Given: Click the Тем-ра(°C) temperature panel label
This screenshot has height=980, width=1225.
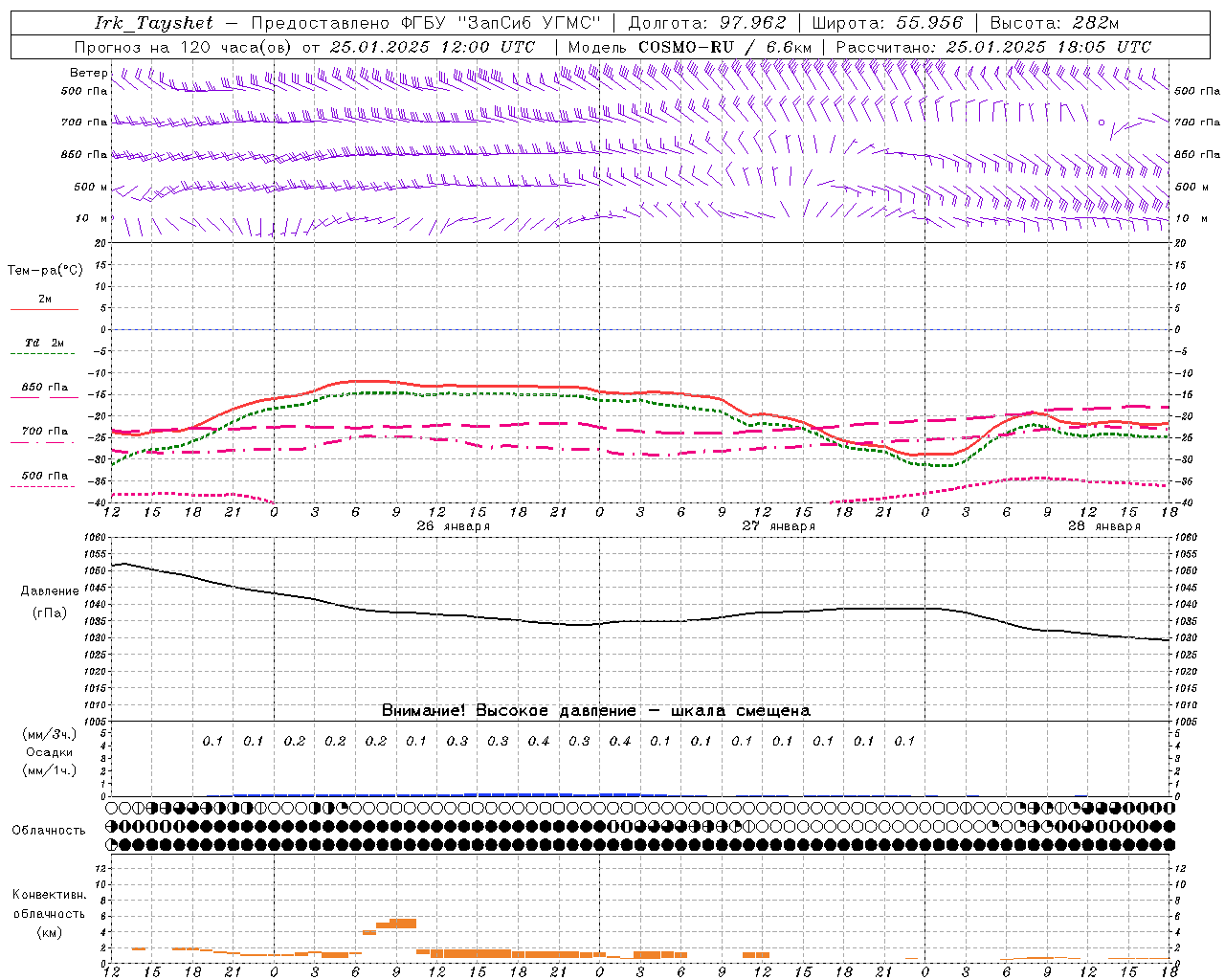Looking at the screenshot, I should click(45, 271).
